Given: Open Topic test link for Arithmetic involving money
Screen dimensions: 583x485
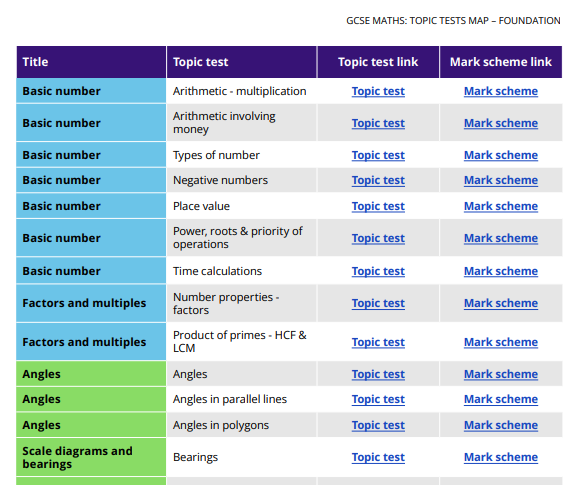Looking at the screenshot, I should tap(378, 123).
